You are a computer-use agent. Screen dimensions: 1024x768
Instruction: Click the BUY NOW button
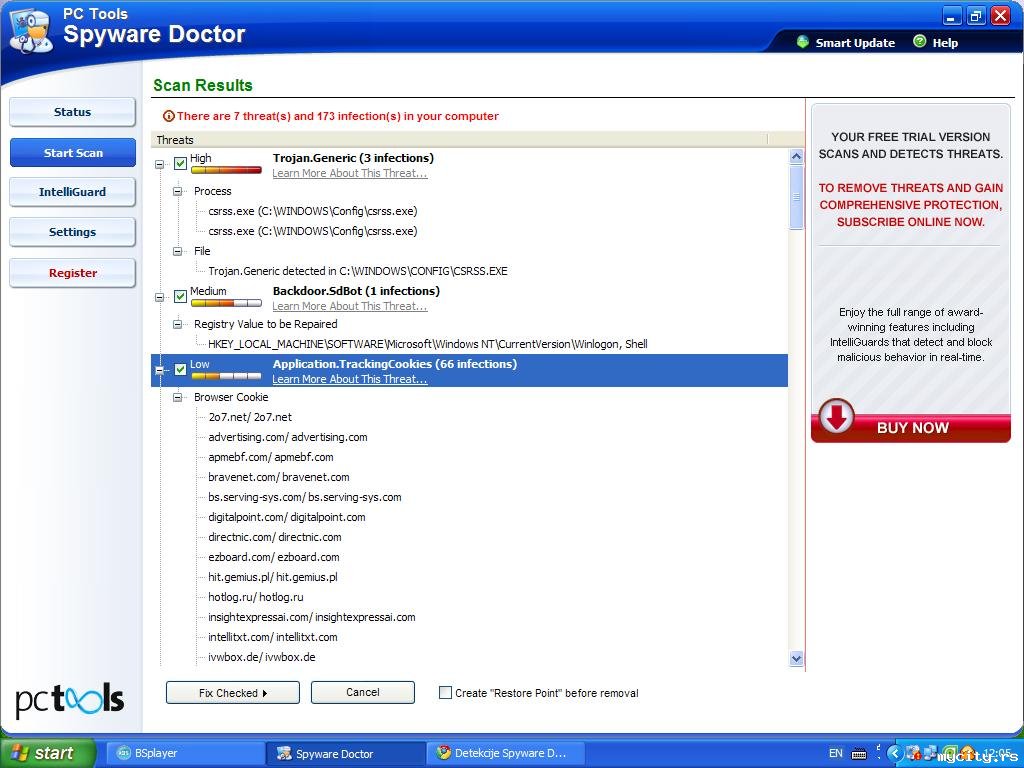pyautogui.click(x=911, y=428)
